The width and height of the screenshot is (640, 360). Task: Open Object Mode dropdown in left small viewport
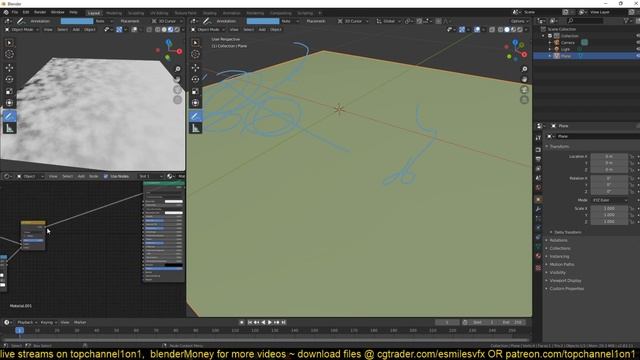[22, 29]
